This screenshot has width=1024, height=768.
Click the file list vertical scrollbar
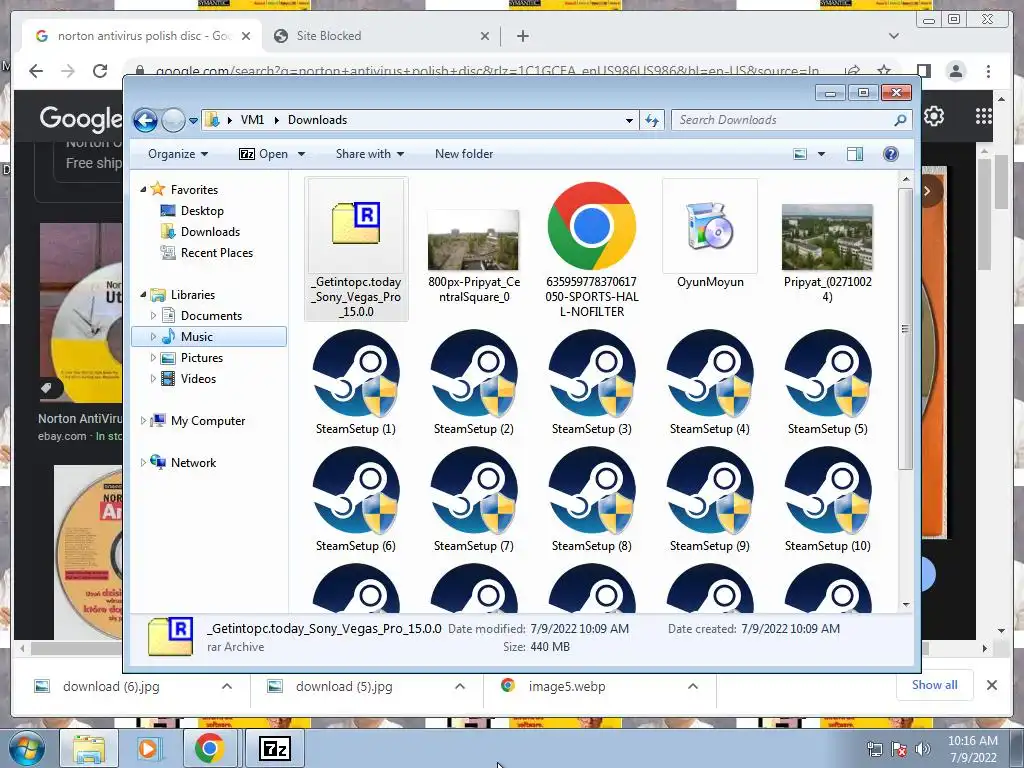click(x=905, y=328)
